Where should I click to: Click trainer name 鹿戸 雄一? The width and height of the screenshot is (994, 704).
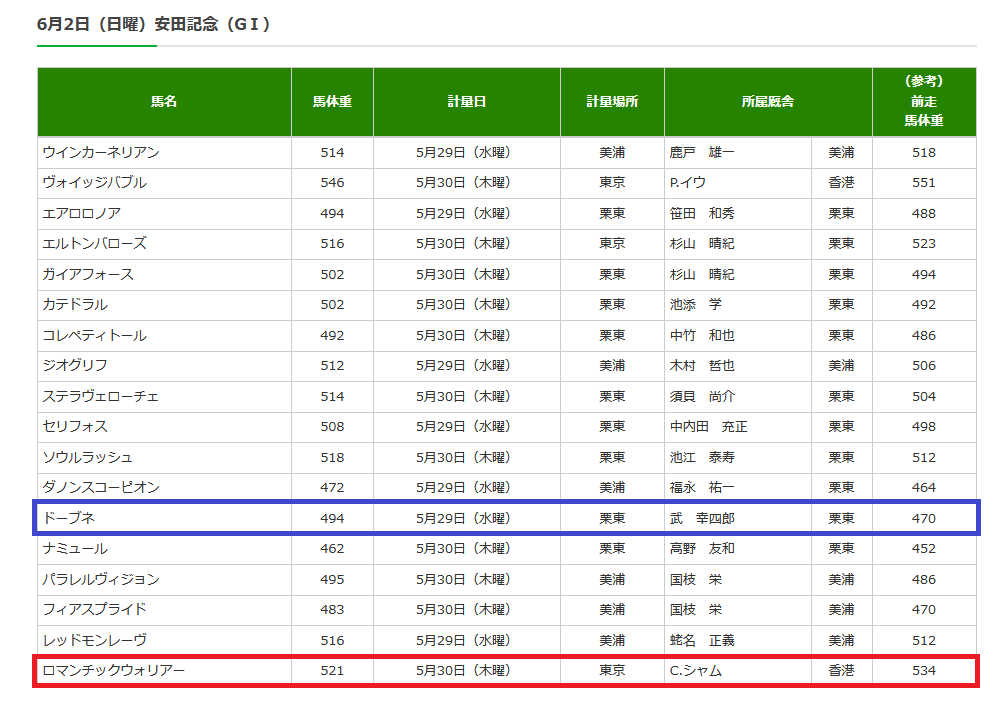point(702,152)
